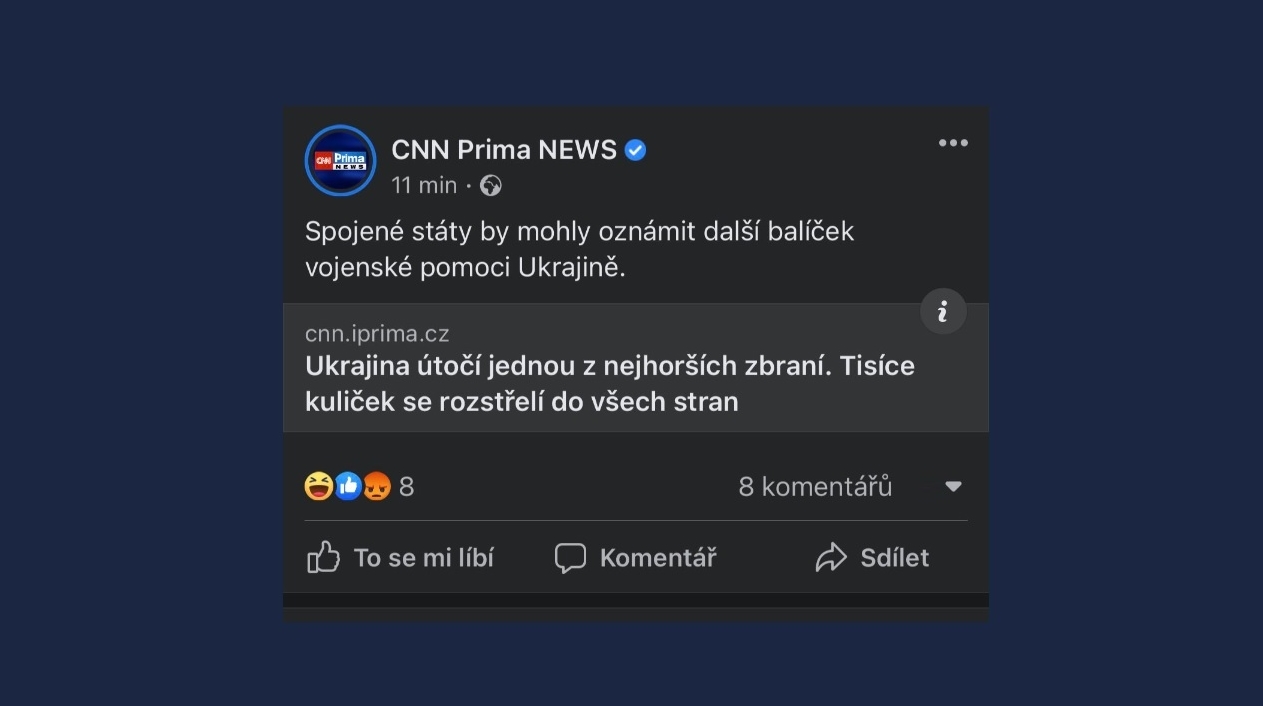
Task: Show link info with the i icon
Action: tap(943, 312)
